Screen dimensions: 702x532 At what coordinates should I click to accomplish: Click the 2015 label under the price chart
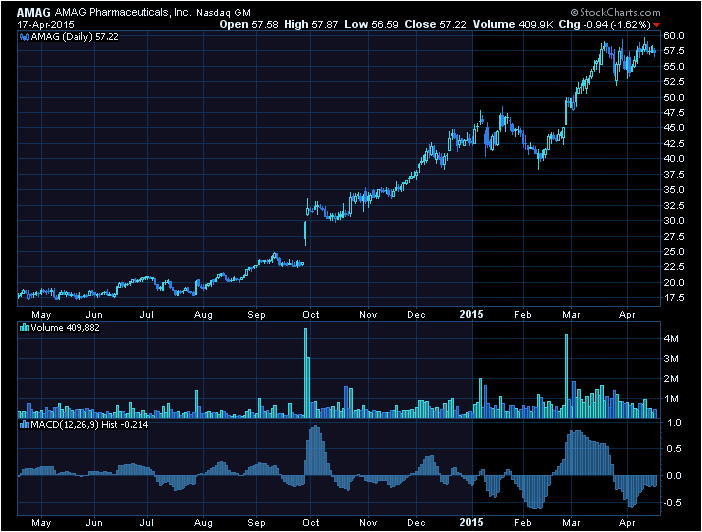point(471,314)
